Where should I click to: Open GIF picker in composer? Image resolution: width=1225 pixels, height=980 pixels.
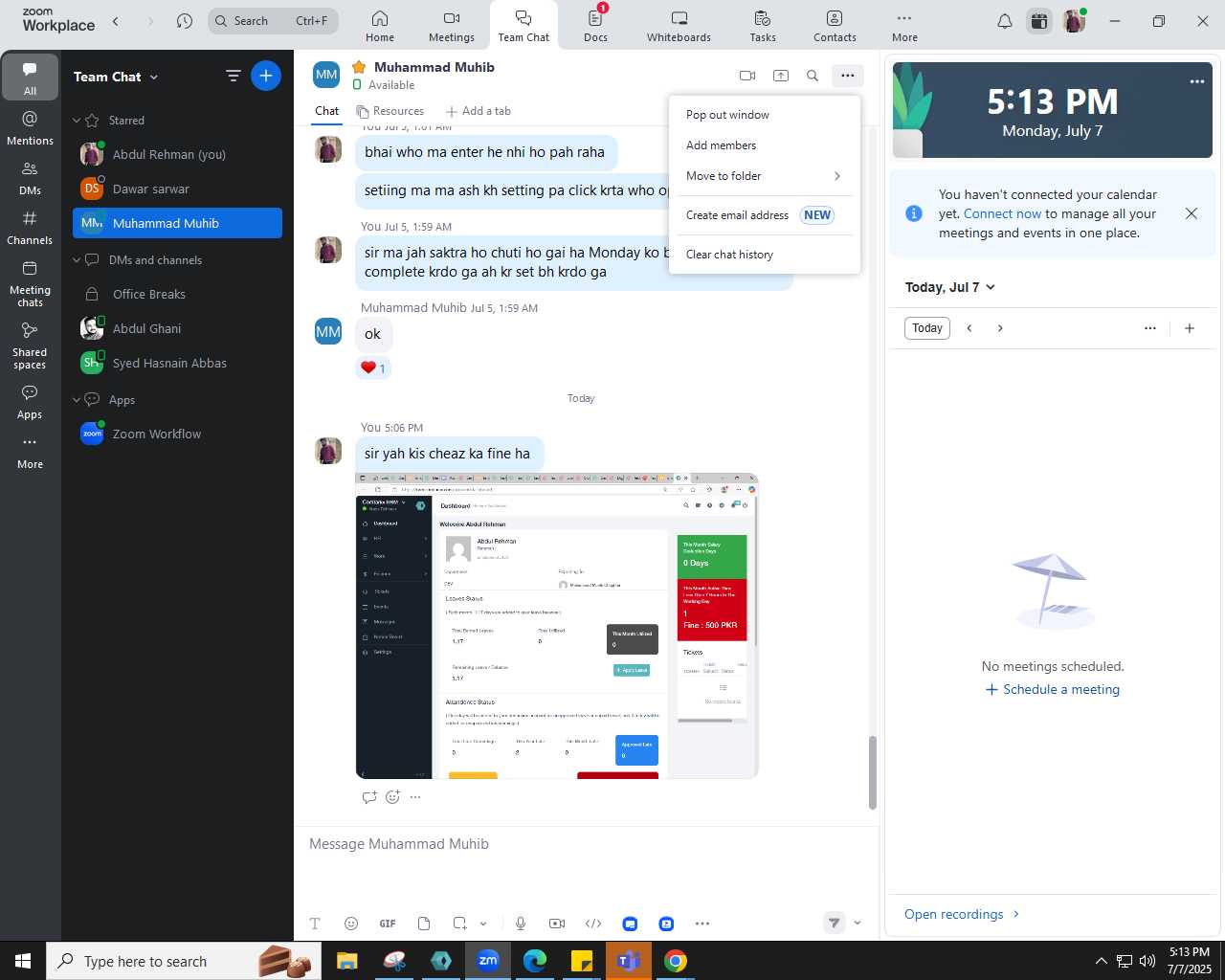pos(388,924)
